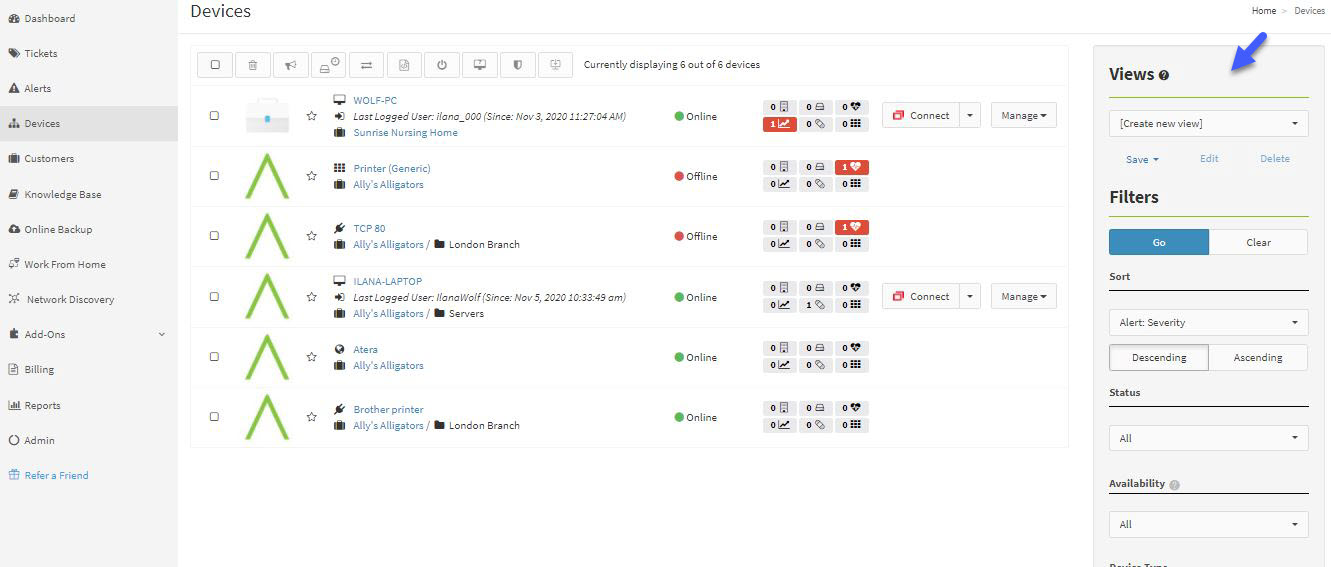Click the document script toolbar icon

point(404,65)
